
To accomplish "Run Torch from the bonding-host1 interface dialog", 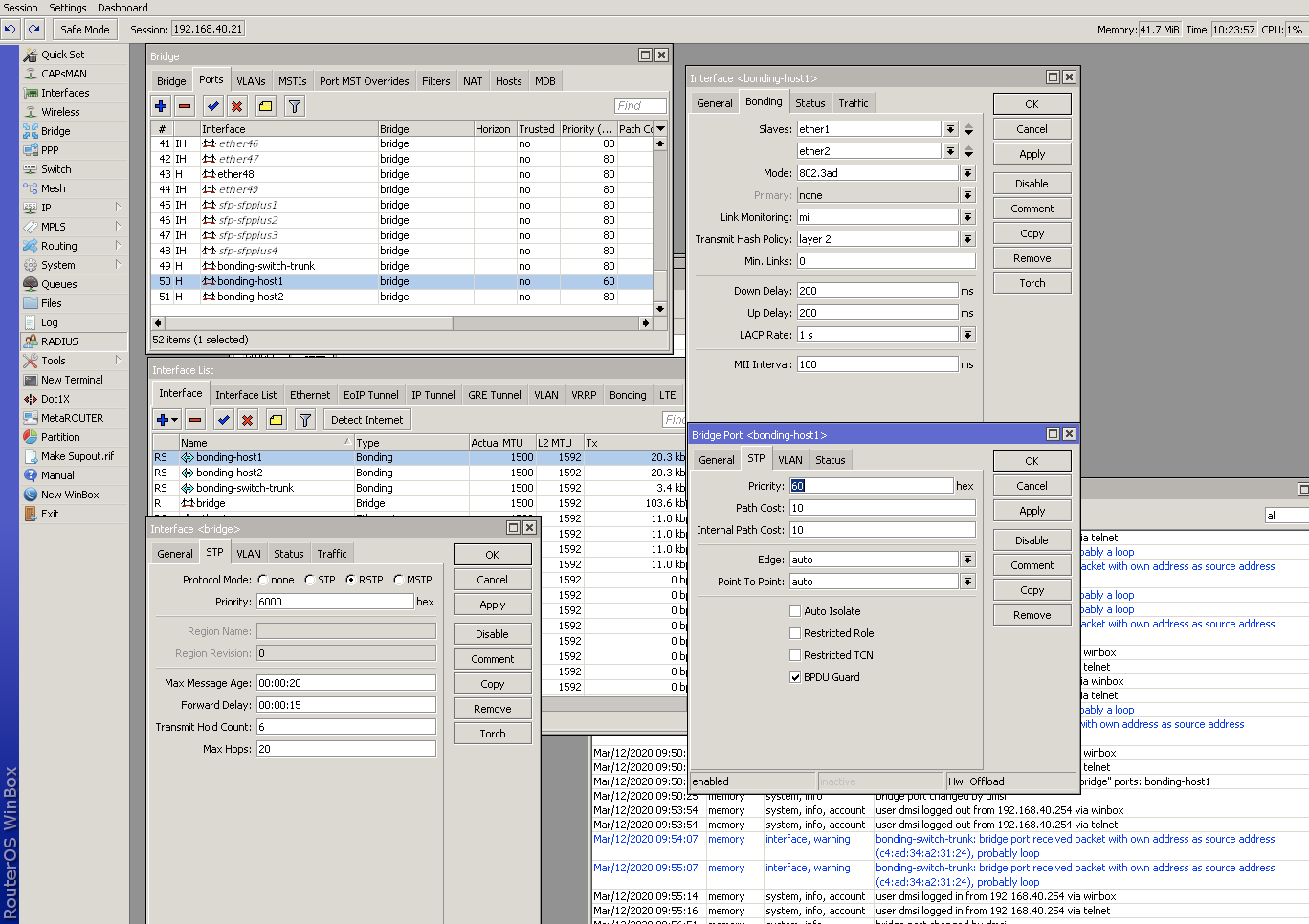I will pos(1032,282).
